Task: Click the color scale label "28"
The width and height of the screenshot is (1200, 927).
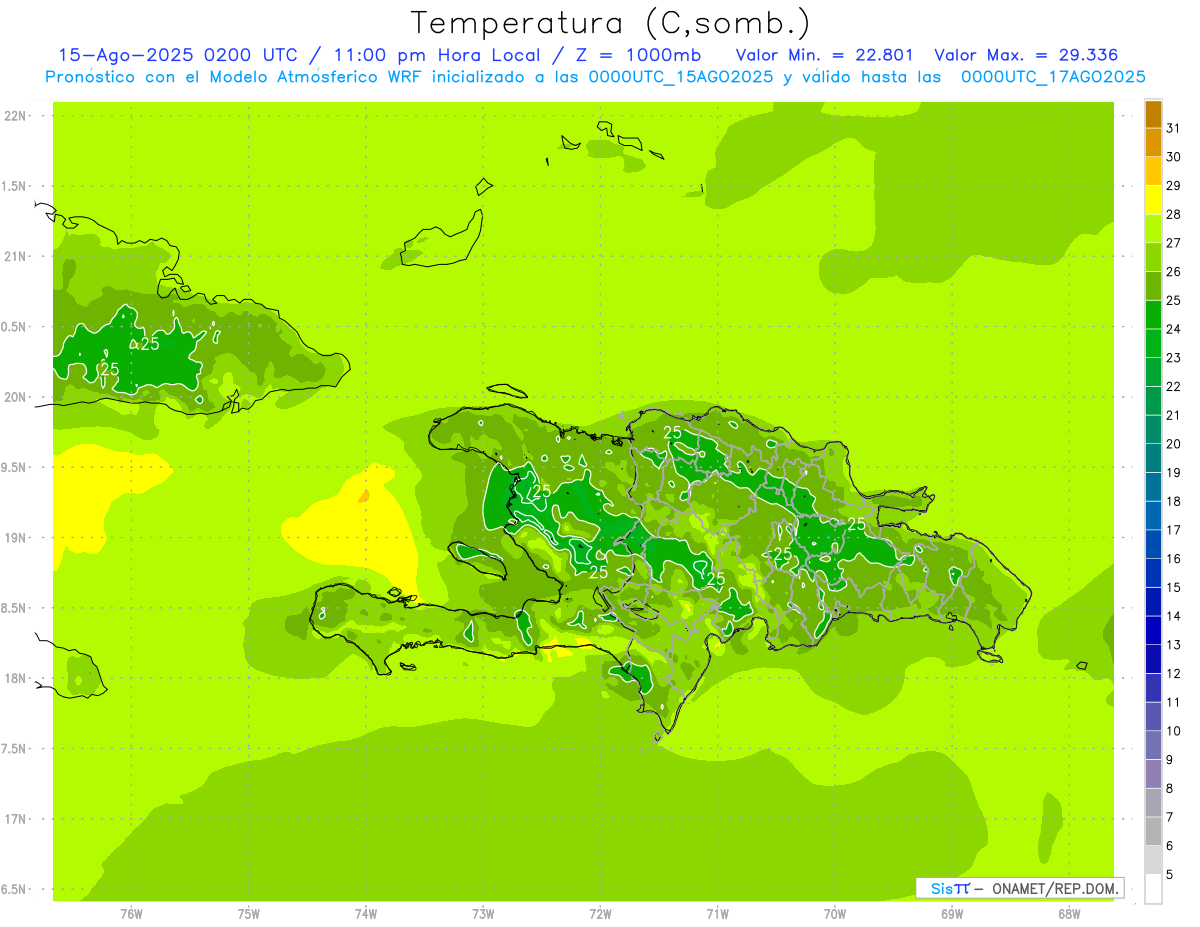Action: pos(1174,214)
